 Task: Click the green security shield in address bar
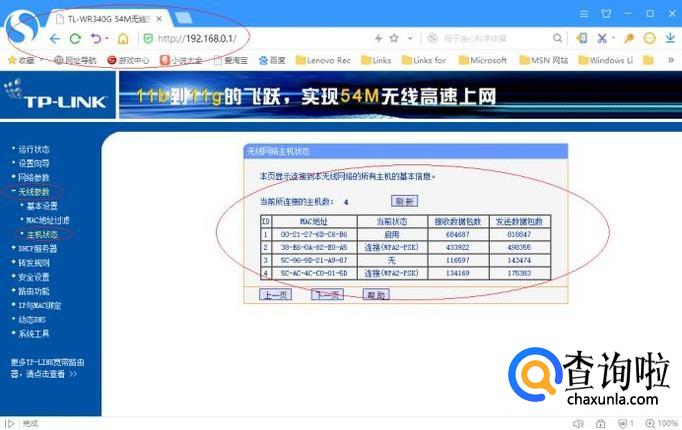[148, 39]
